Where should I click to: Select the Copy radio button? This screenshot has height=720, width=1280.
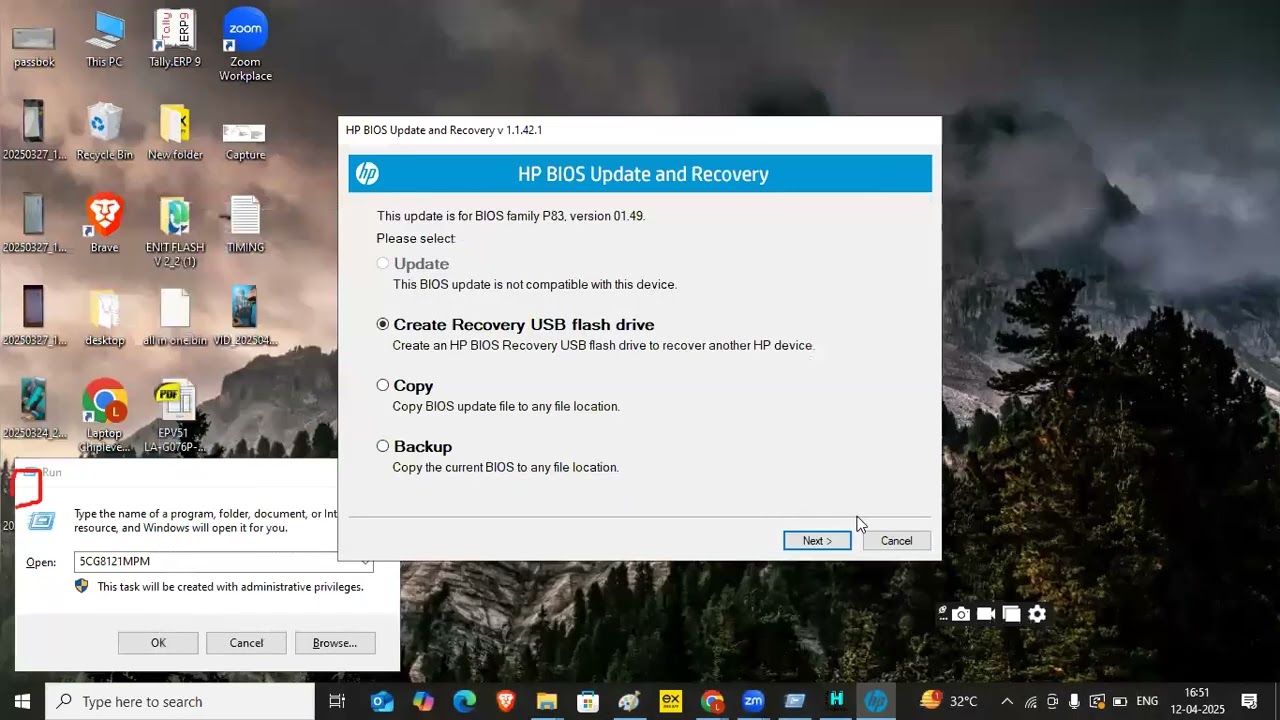pos(383,385)
